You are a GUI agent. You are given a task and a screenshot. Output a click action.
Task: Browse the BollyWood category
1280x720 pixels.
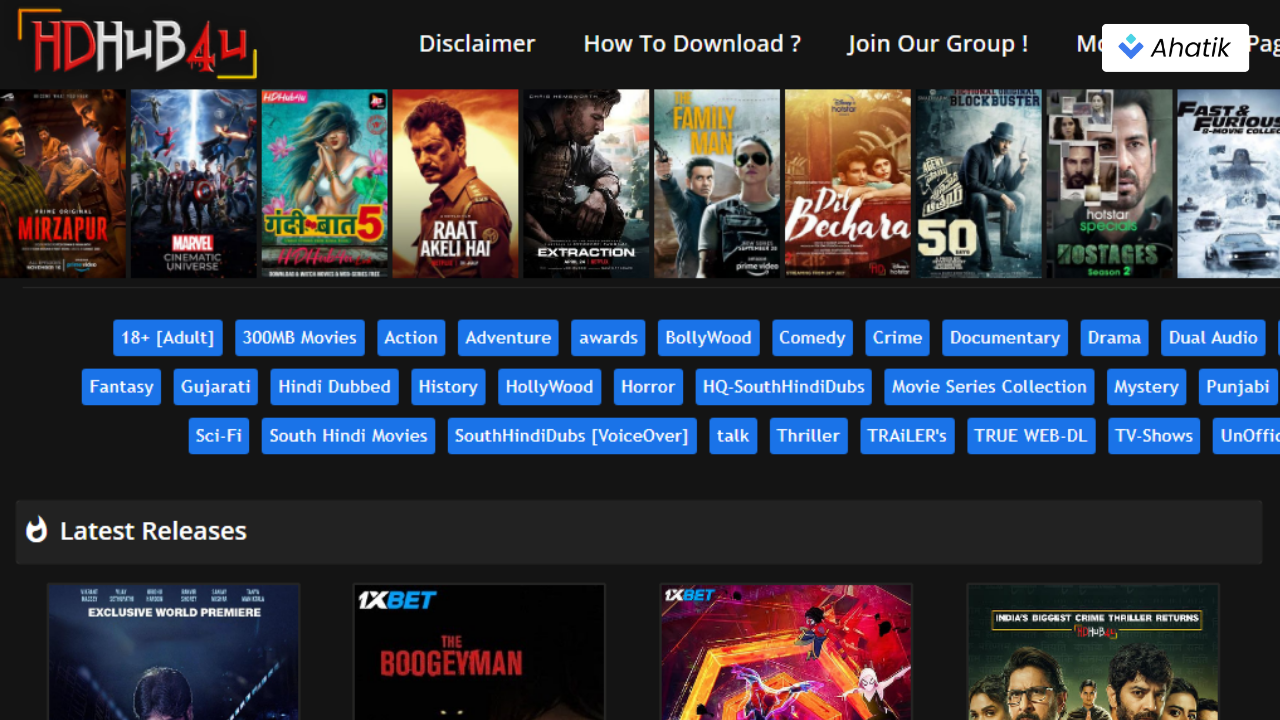[709, 338]
